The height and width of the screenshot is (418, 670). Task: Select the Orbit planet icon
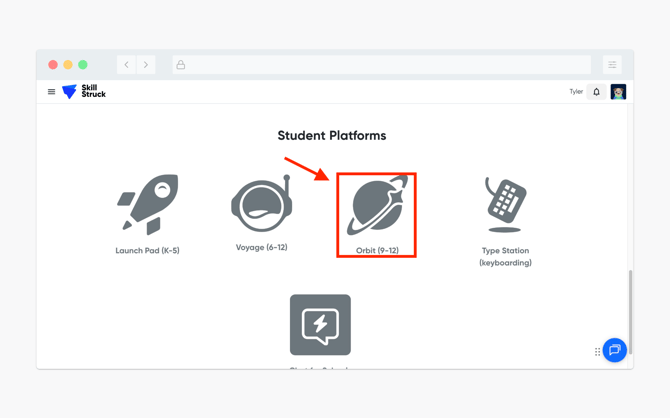click(376, 205)
